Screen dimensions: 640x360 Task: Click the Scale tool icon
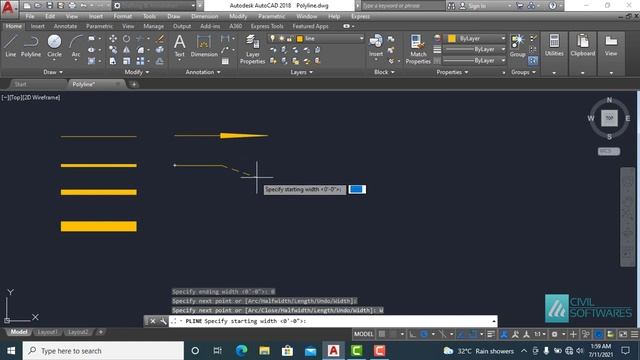tap(127, 61)
